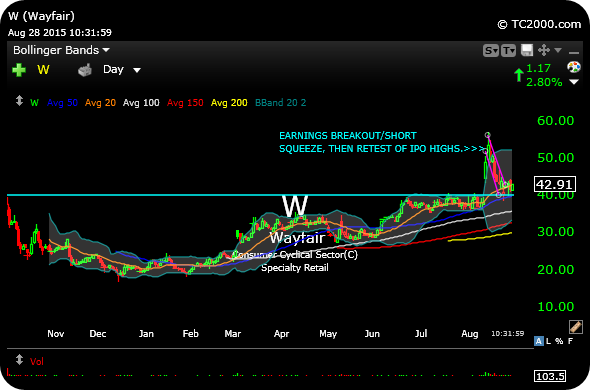Click the price pane resize arrows icon
Image resolution: width=590 pixels, height=390 pixels.
[19, 101]
